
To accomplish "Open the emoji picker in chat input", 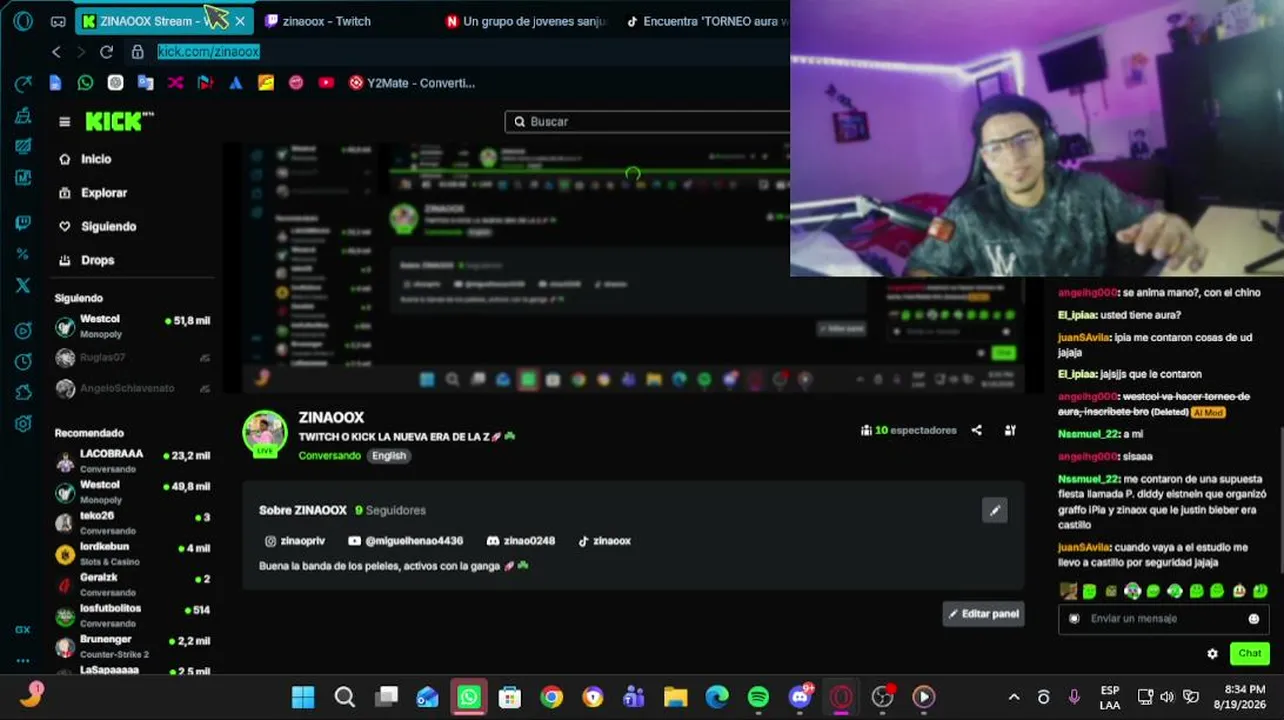I will [1253, 619].
